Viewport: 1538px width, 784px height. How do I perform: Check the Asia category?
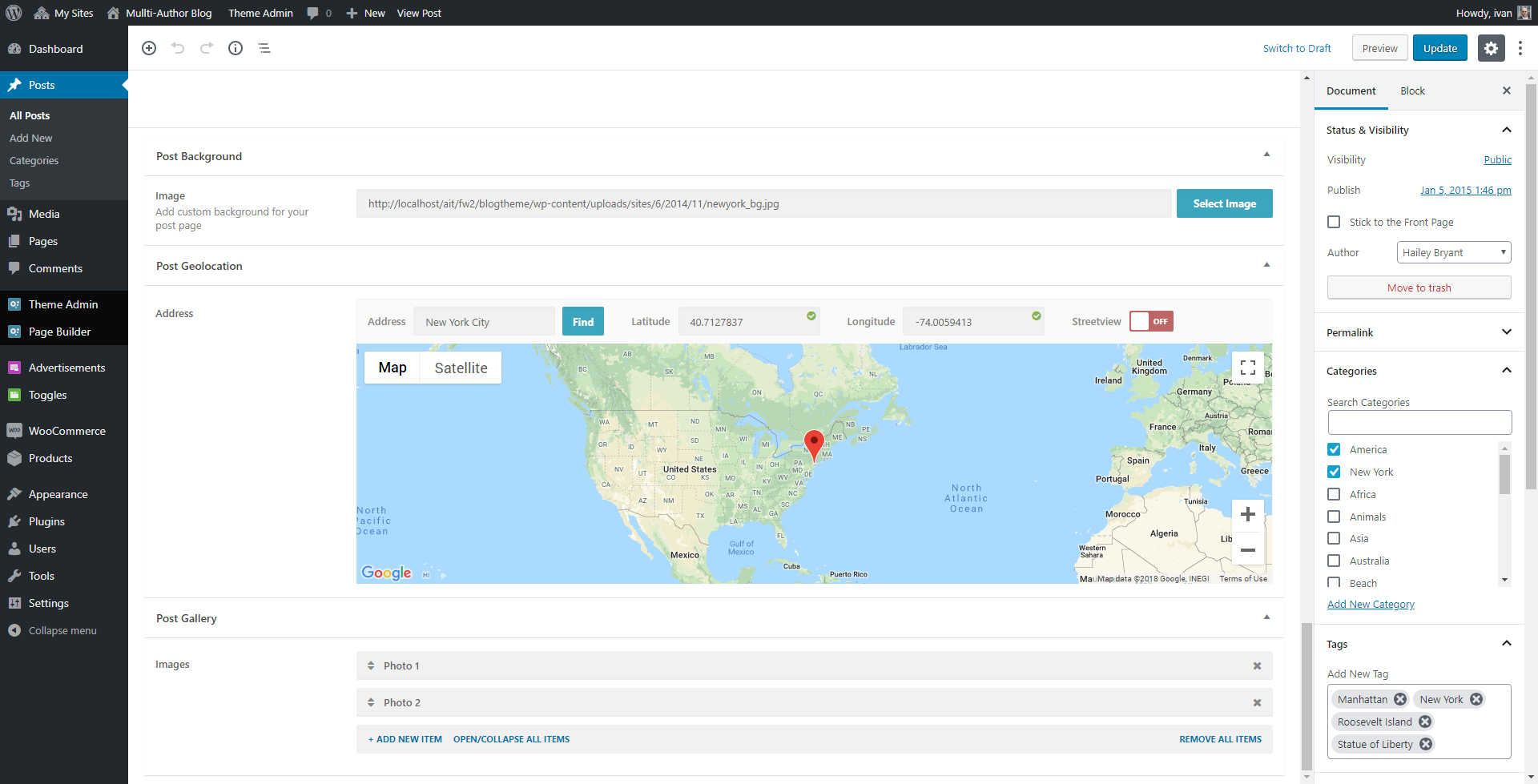(1334, 538)
